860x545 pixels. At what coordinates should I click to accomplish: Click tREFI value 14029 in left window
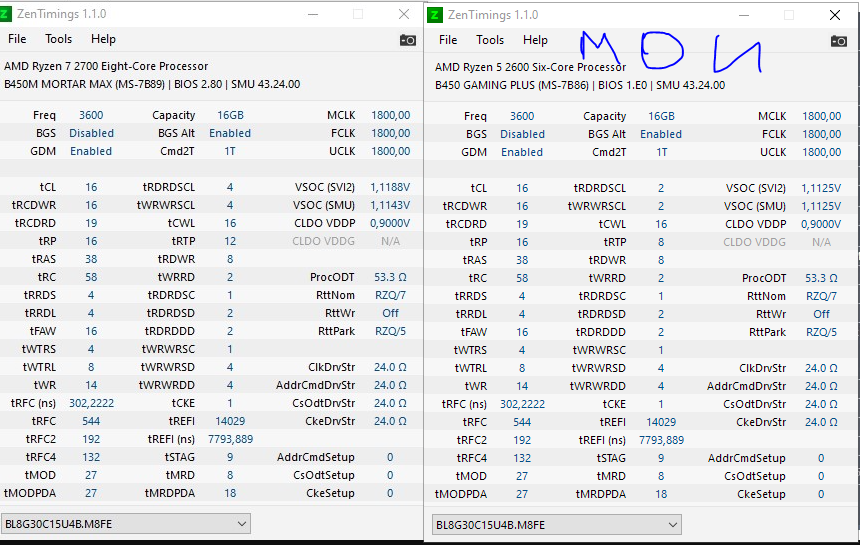pyautogui.click(x=230, y=422)
